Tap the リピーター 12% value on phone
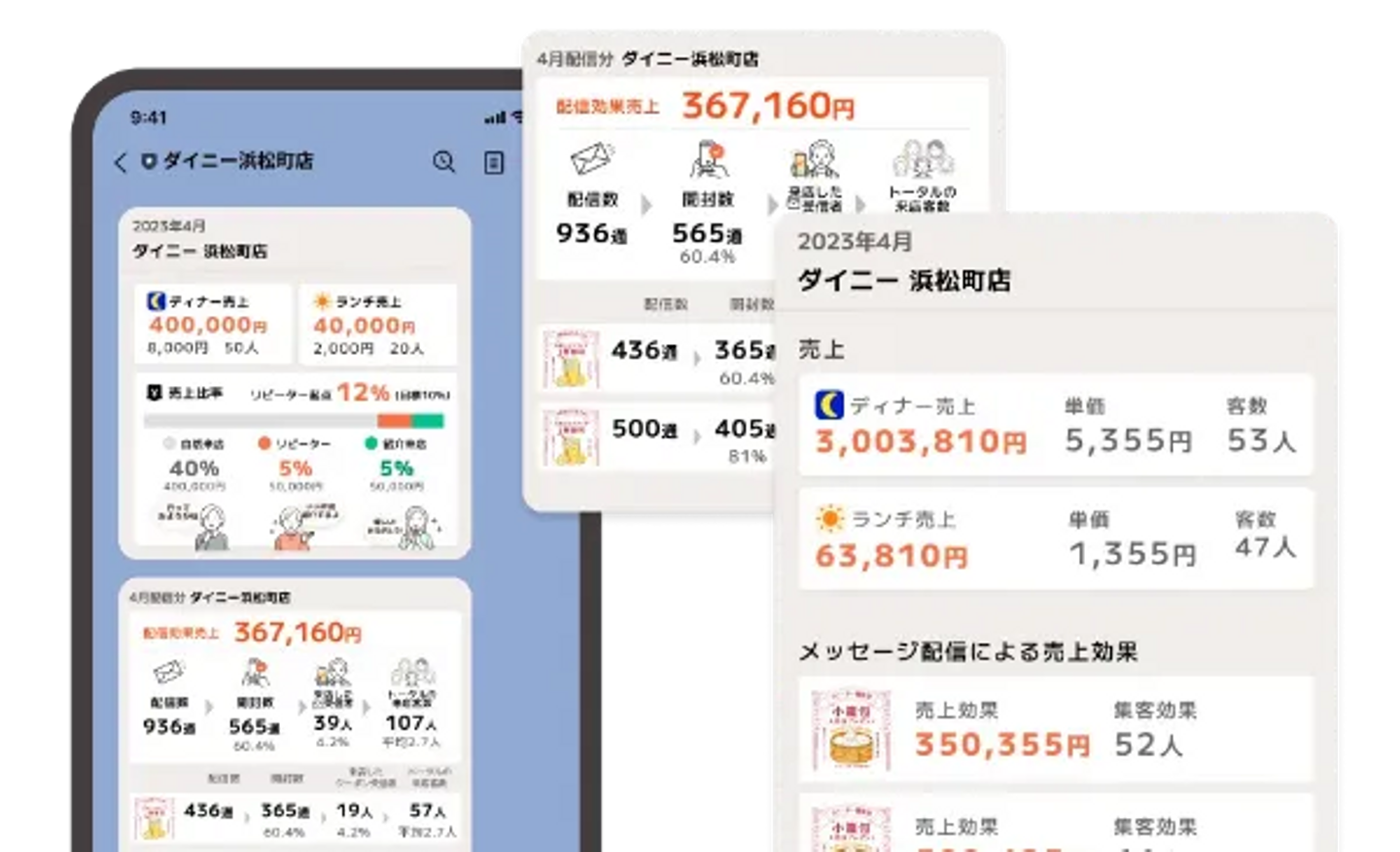 click(x=363, y=392)
